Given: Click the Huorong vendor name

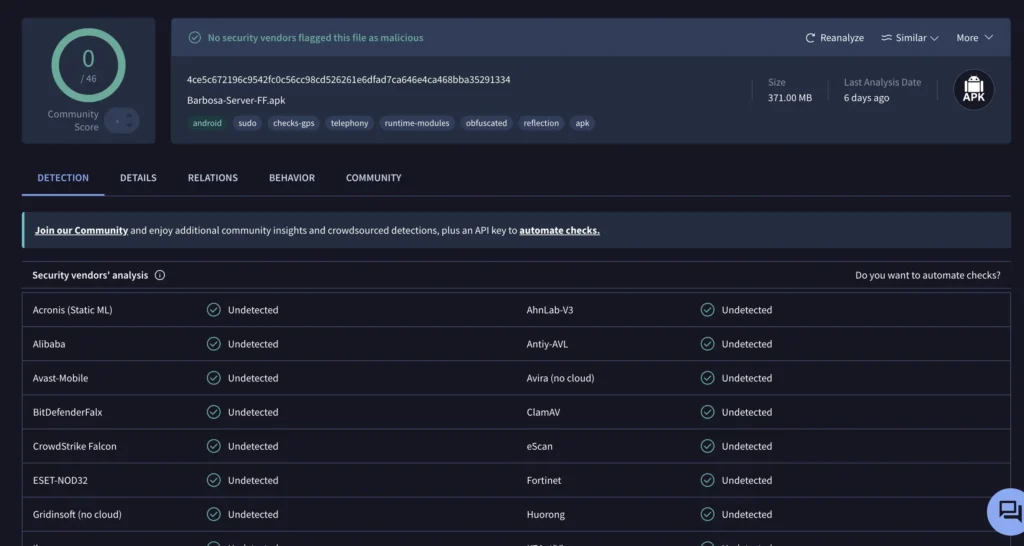Looking at the screenshot, I should pos(545,514).
